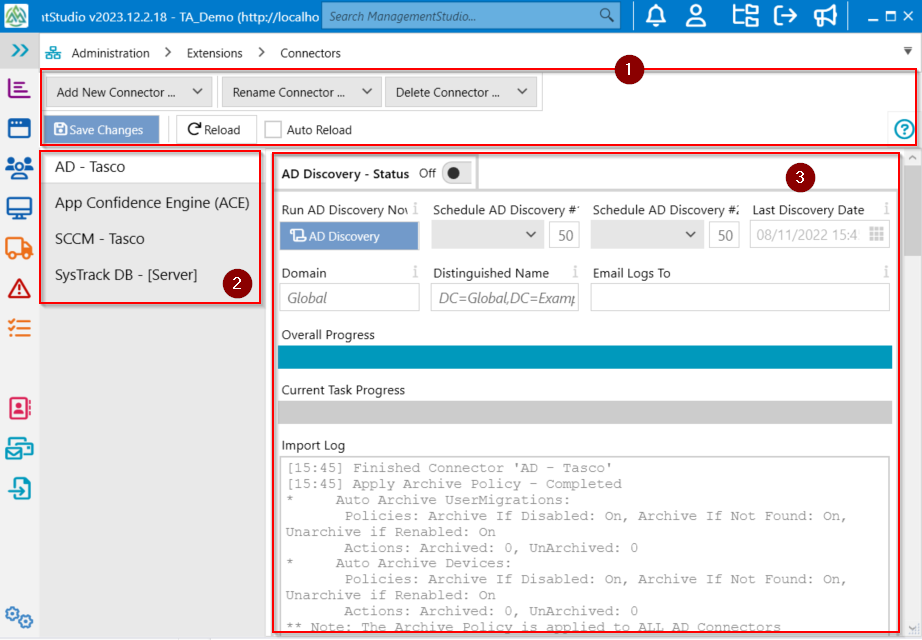Click info icon beside Email Logs To
922x640 pixels.
(886, 272)
